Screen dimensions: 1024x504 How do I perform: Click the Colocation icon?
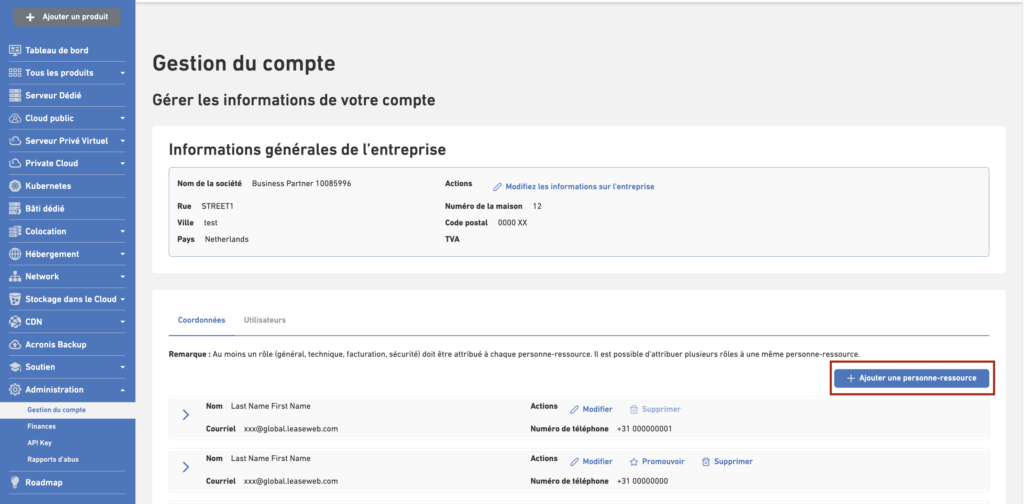pos(15,231)
